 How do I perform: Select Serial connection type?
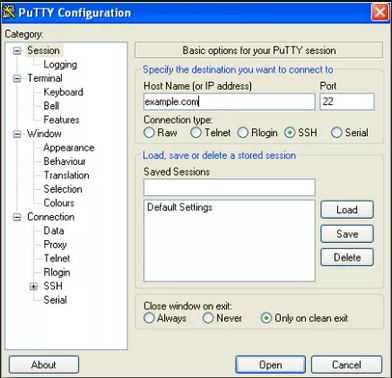pyautogui.click(x=337, y=133)
